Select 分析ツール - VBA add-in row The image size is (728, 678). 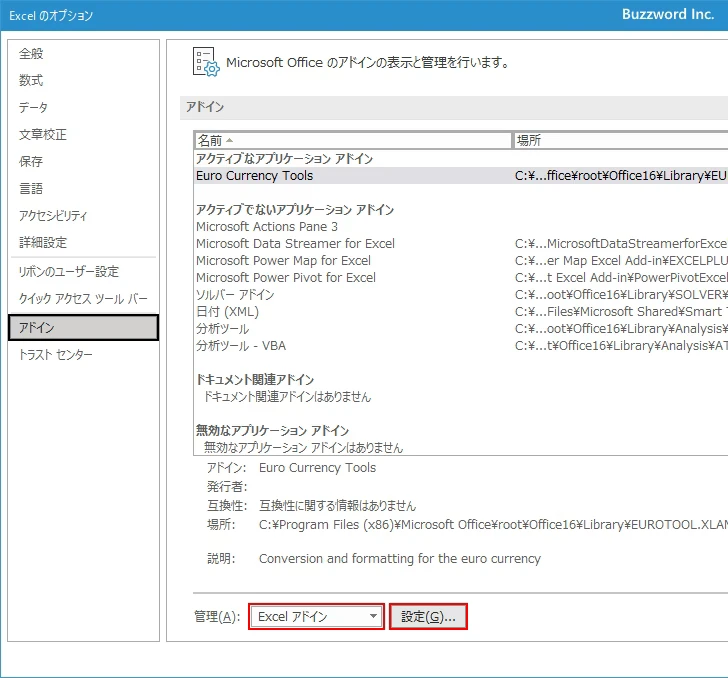tap(461, 346)
